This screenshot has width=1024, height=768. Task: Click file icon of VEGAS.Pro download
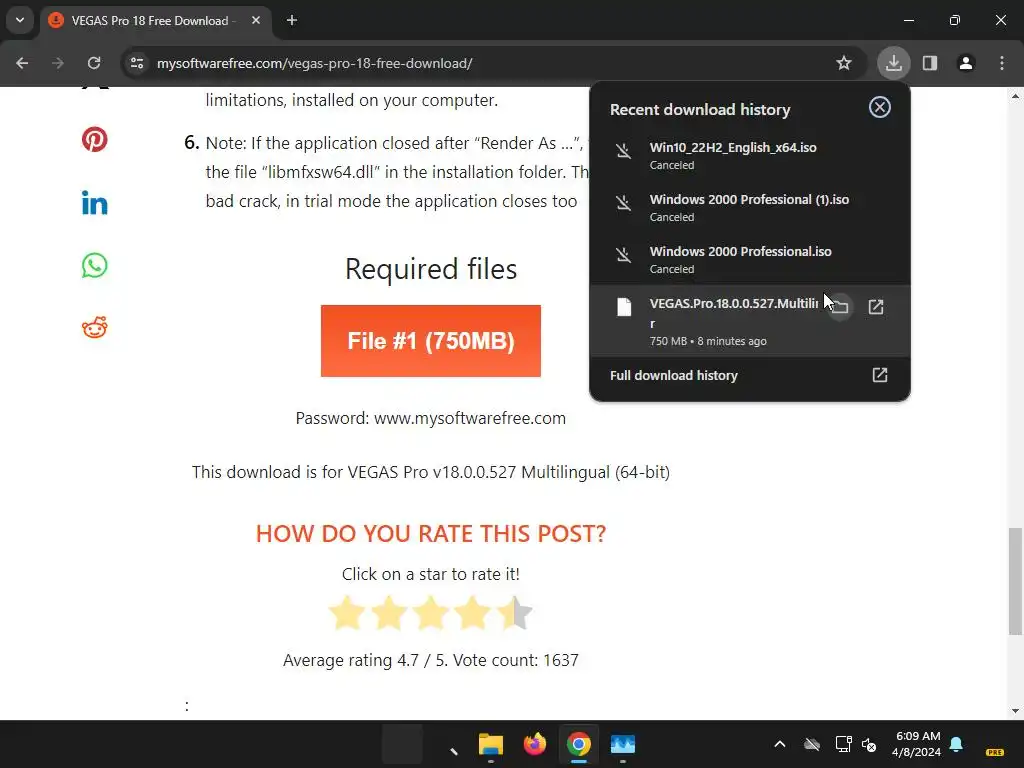click(624, 307)
